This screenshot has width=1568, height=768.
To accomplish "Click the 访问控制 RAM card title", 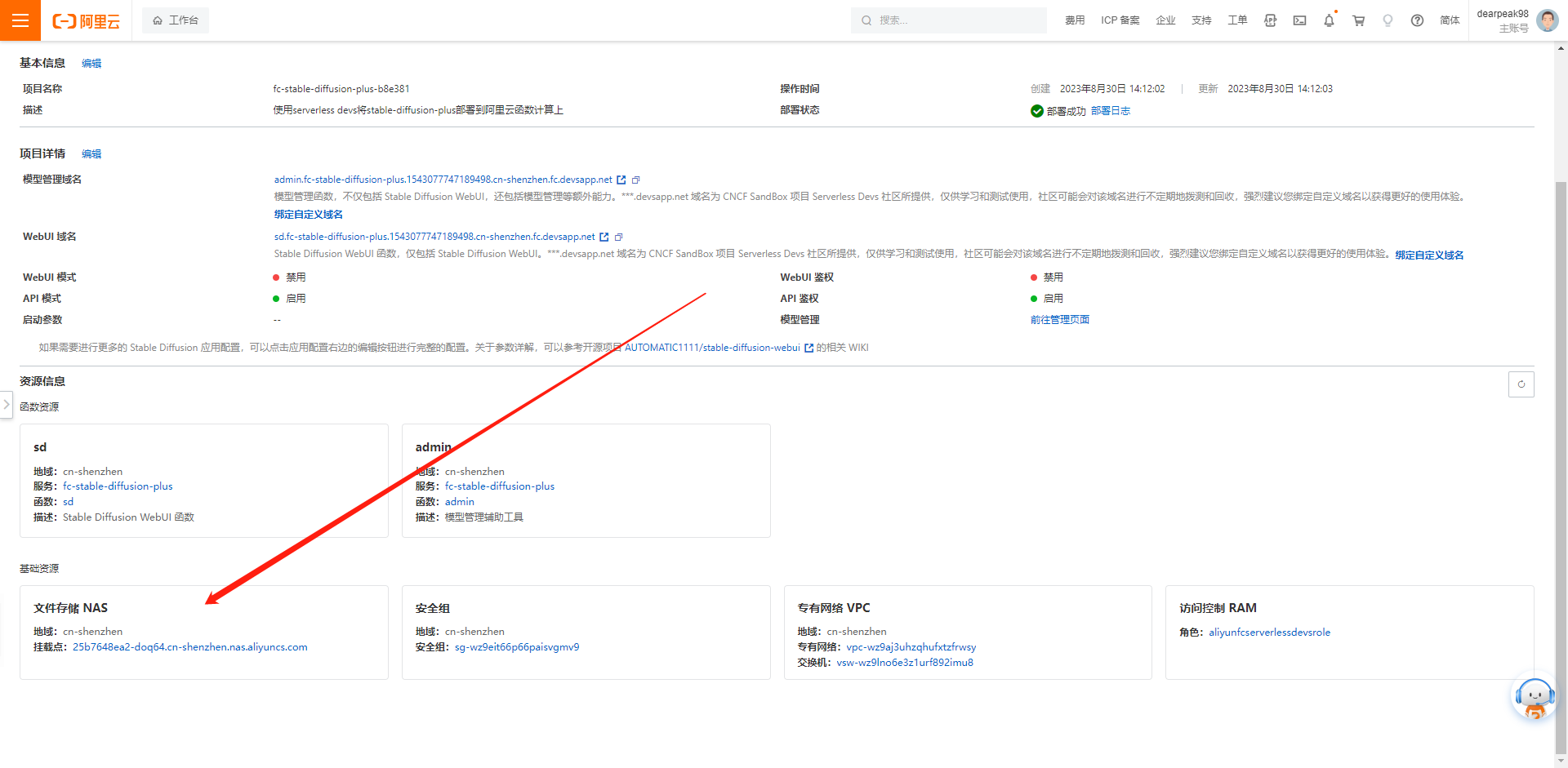I will point(1218,608).
